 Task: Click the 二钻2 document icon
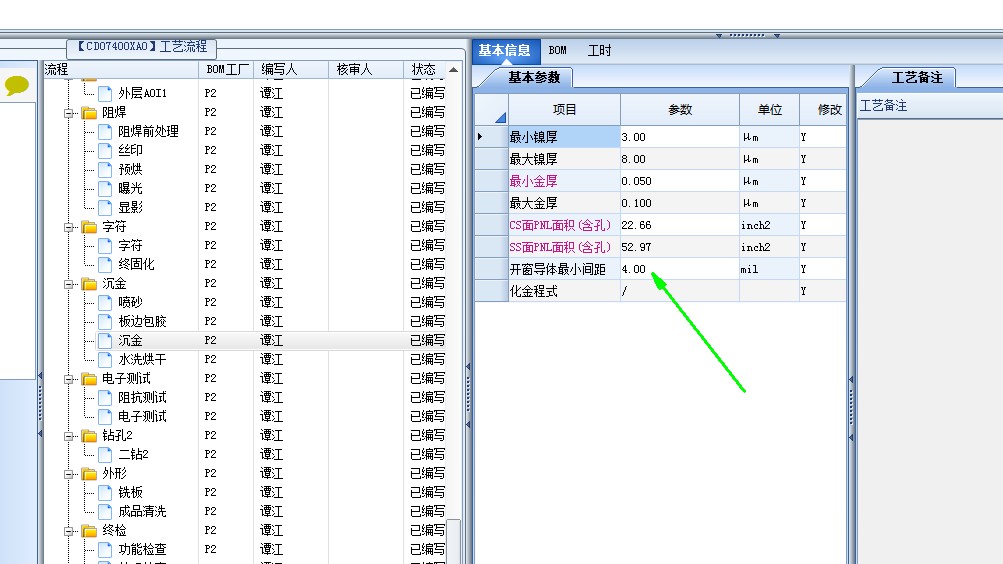[106, 455]
